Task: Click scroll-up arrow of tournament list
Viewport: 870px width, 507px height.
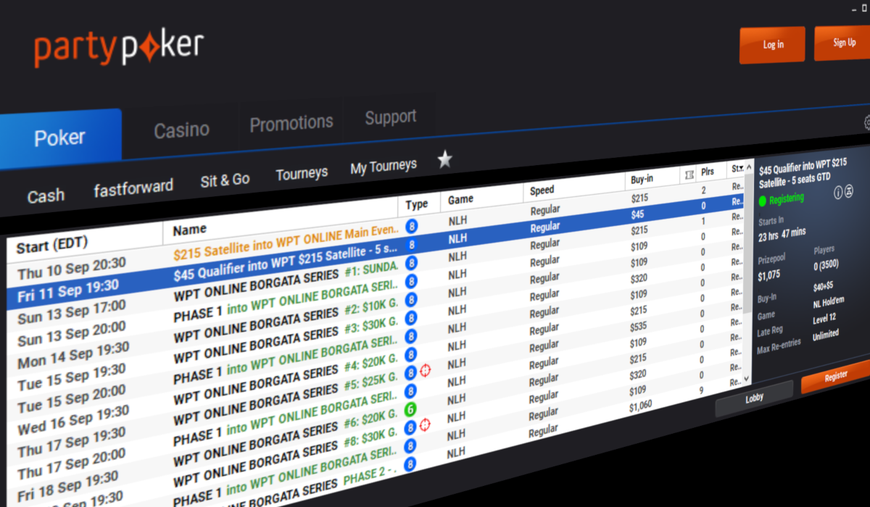Action: pos(748,167)
